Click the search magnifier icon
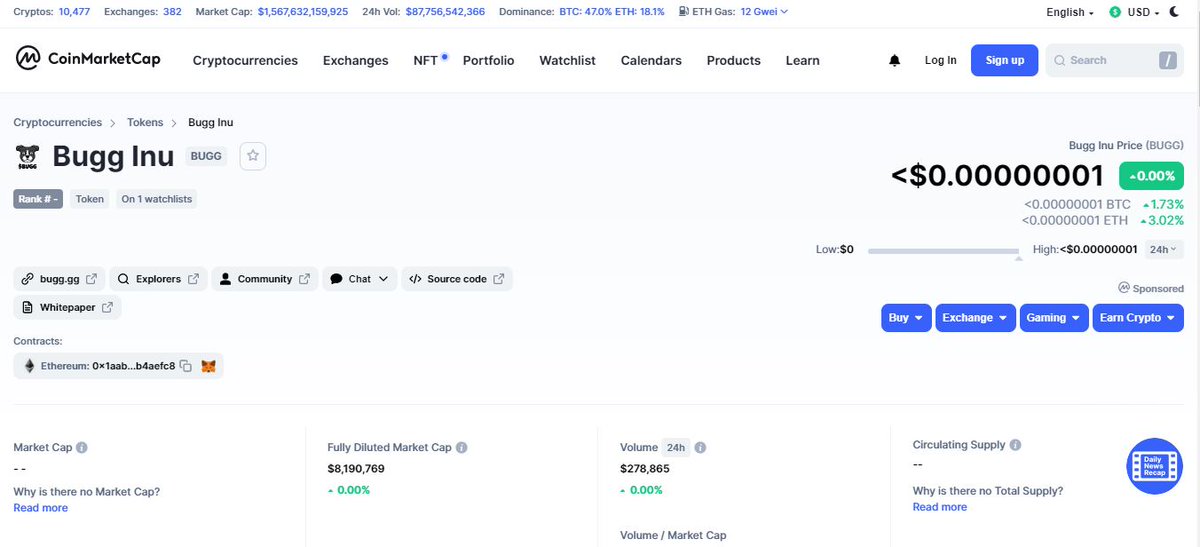Viewport: 1200px width, 547px height. 1059,61
